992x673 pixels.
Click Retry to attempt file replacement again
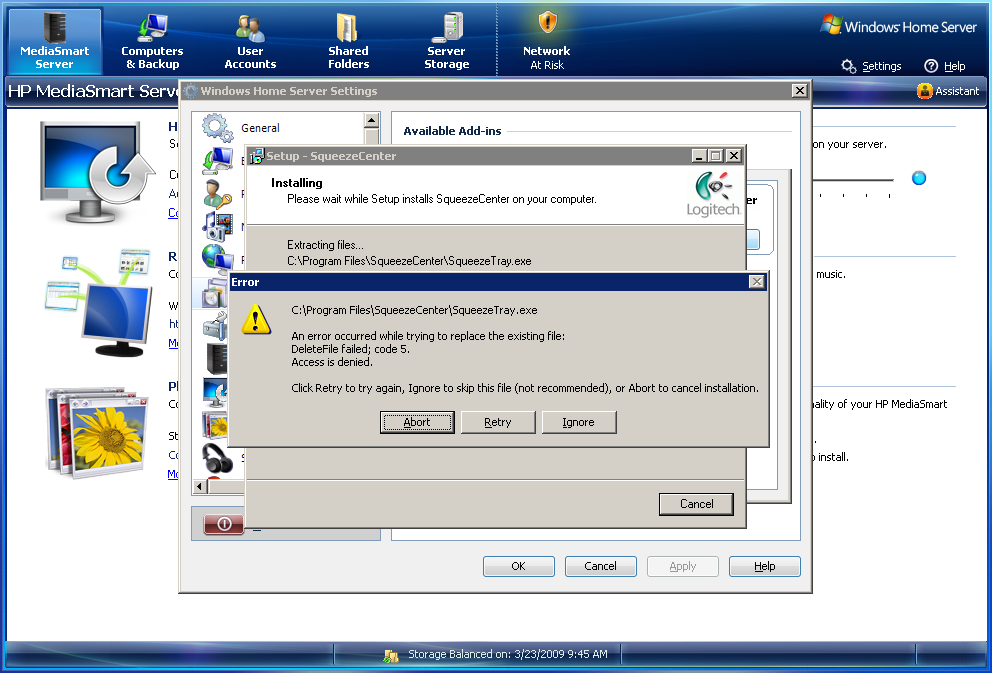click(498, 422)
